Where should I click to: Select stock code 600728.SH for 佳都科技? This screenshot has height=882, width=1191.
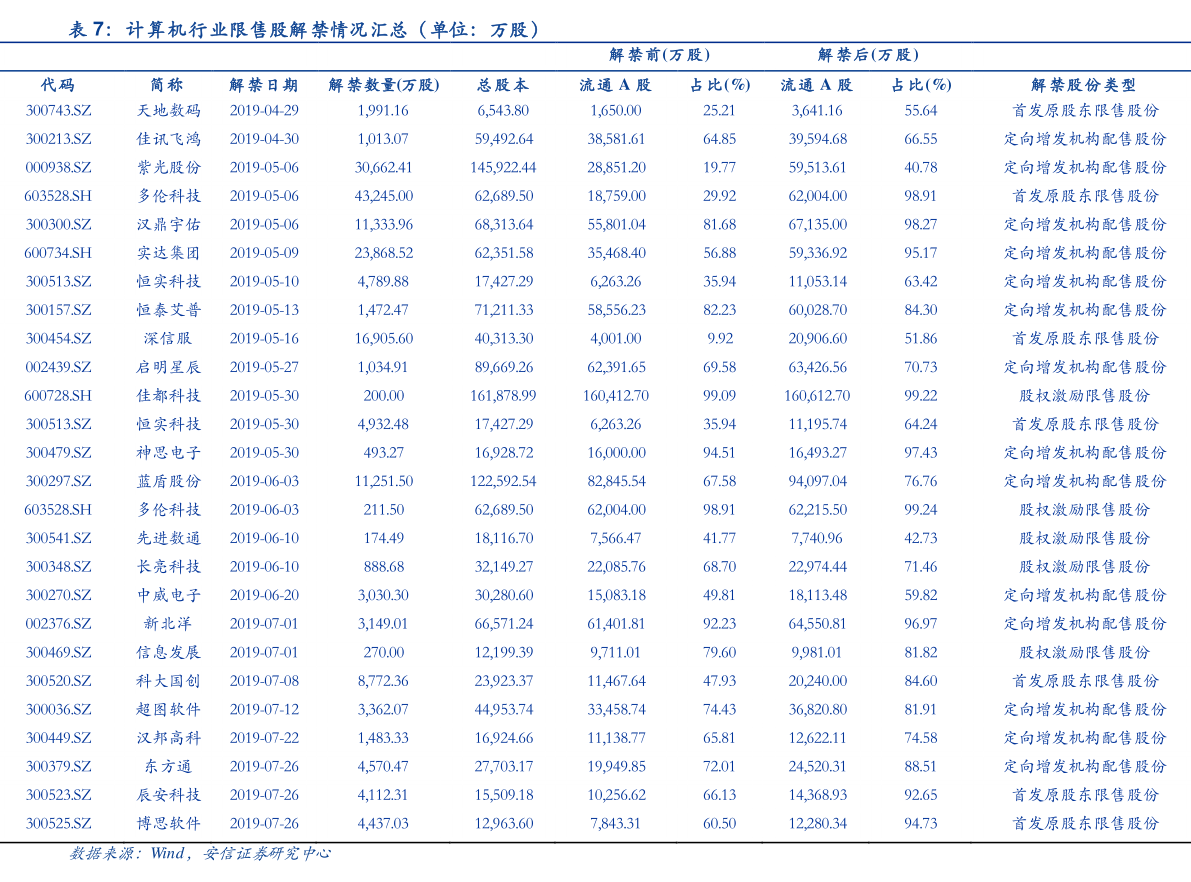[58, 395]
